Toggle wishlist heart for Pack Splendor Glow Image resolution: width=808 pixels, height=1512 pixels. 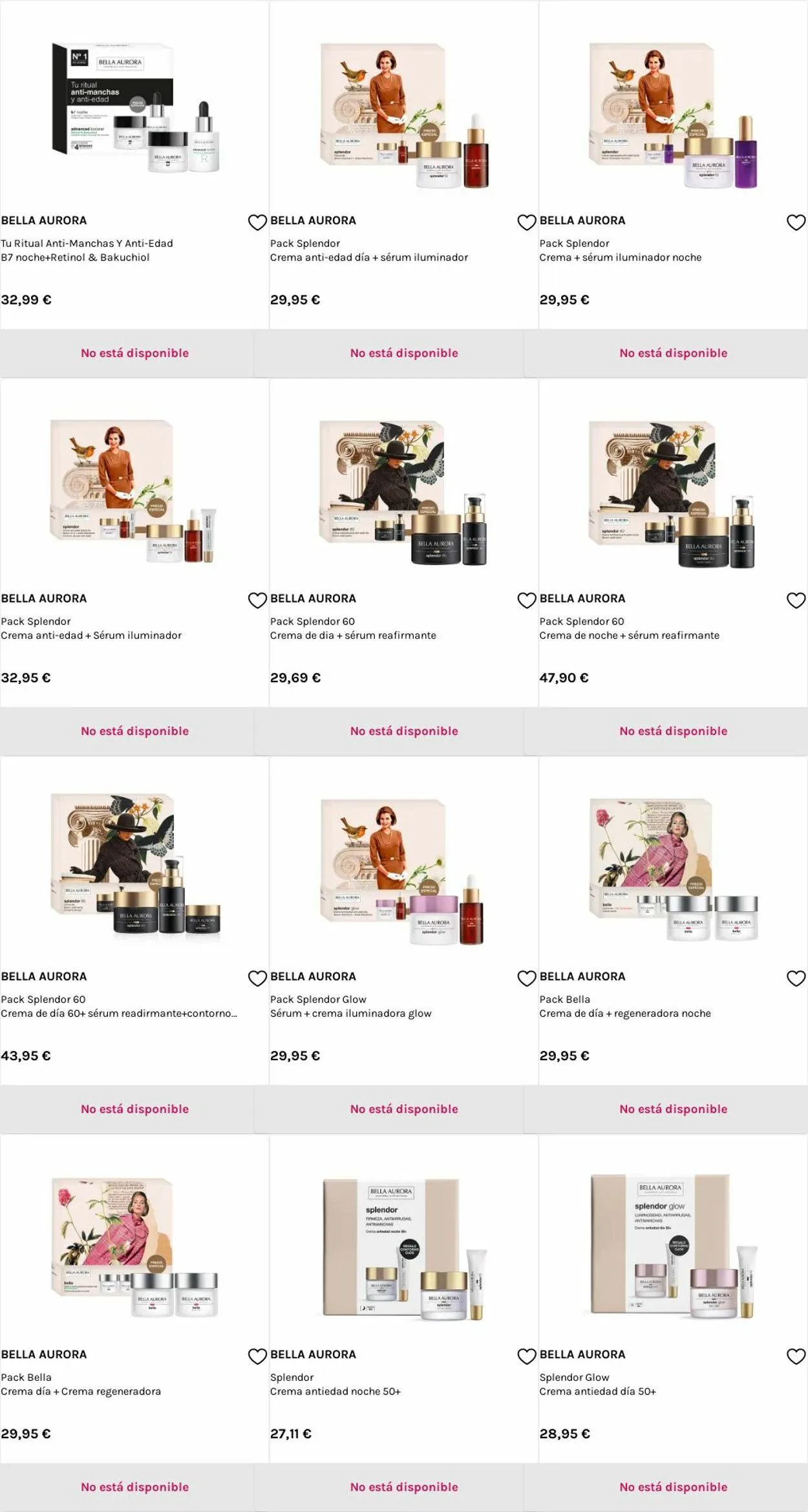(527, 979)
